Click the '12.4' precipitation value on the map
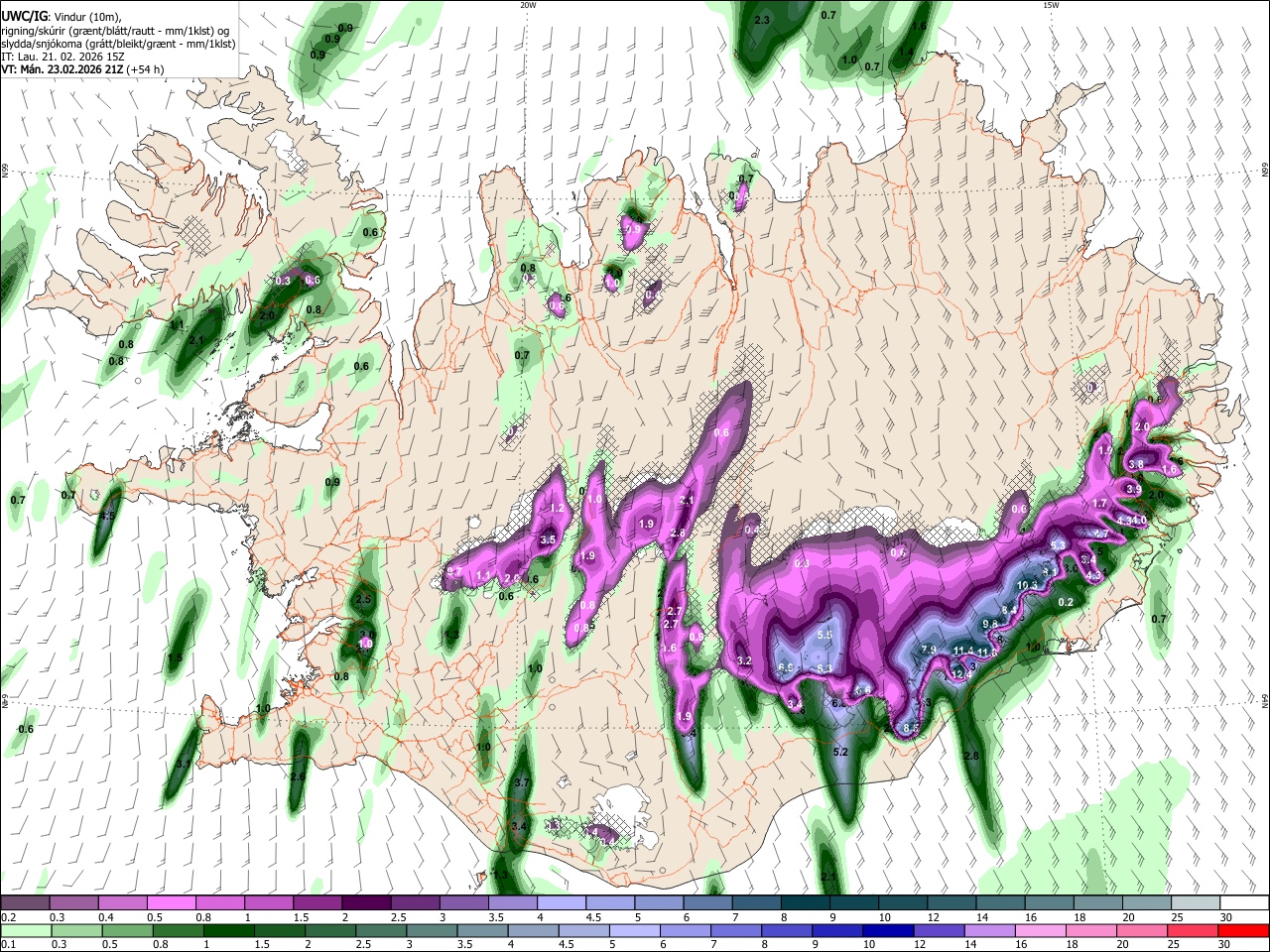The image size is (1270, 952). point(960,674)
